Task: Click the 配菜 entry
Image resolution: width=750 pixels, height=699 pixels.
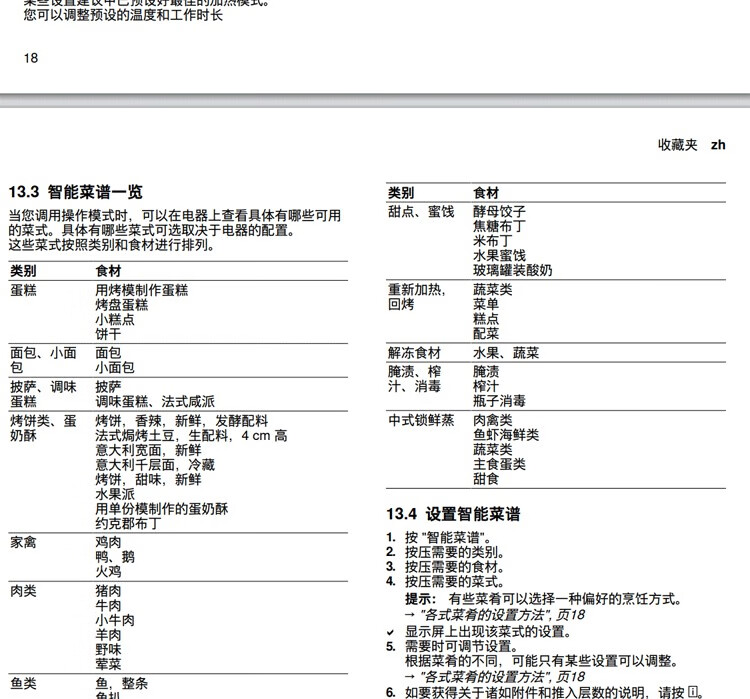Action: [x=486, y=333]
